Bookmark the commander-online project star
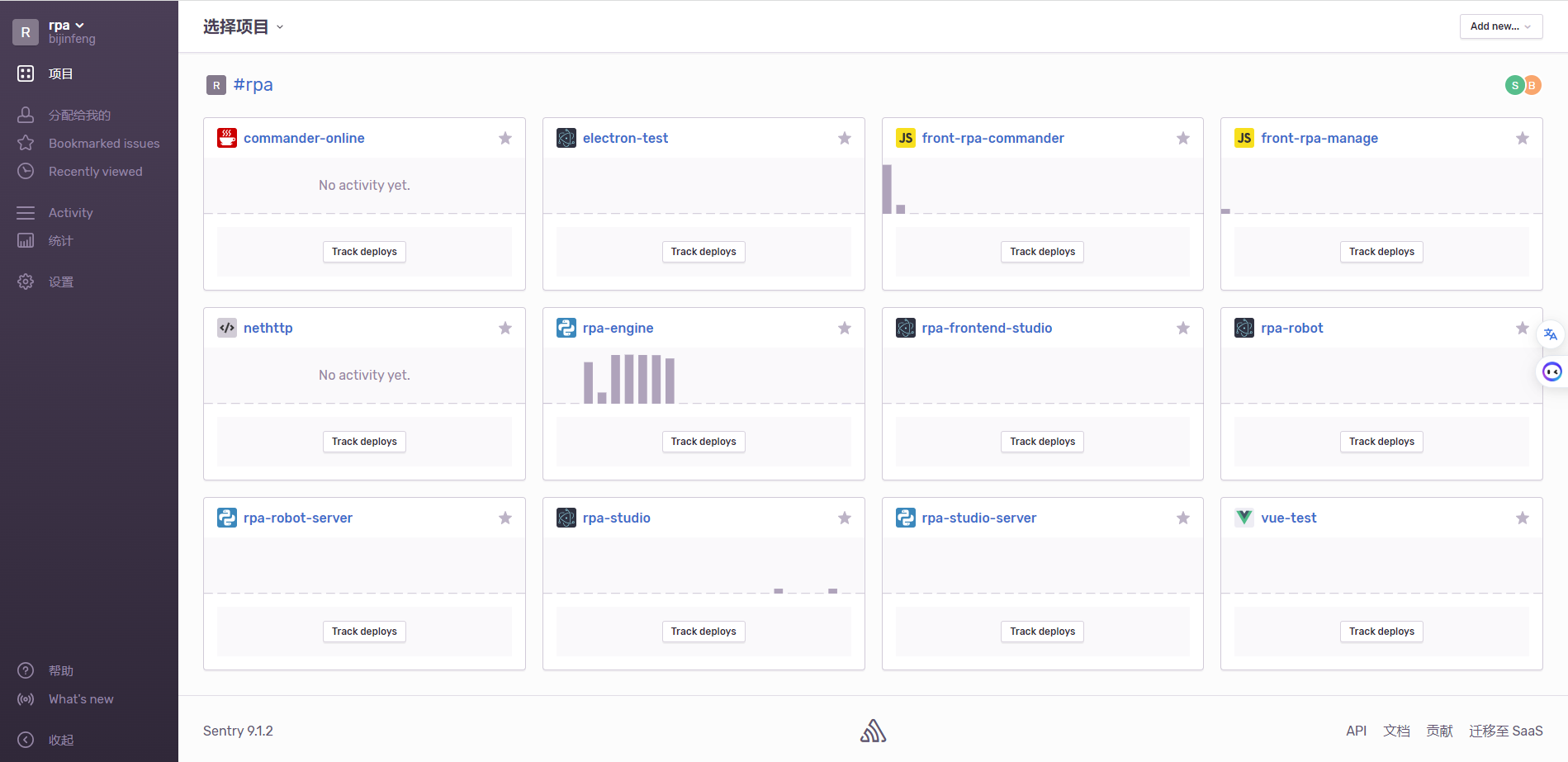 505,138
